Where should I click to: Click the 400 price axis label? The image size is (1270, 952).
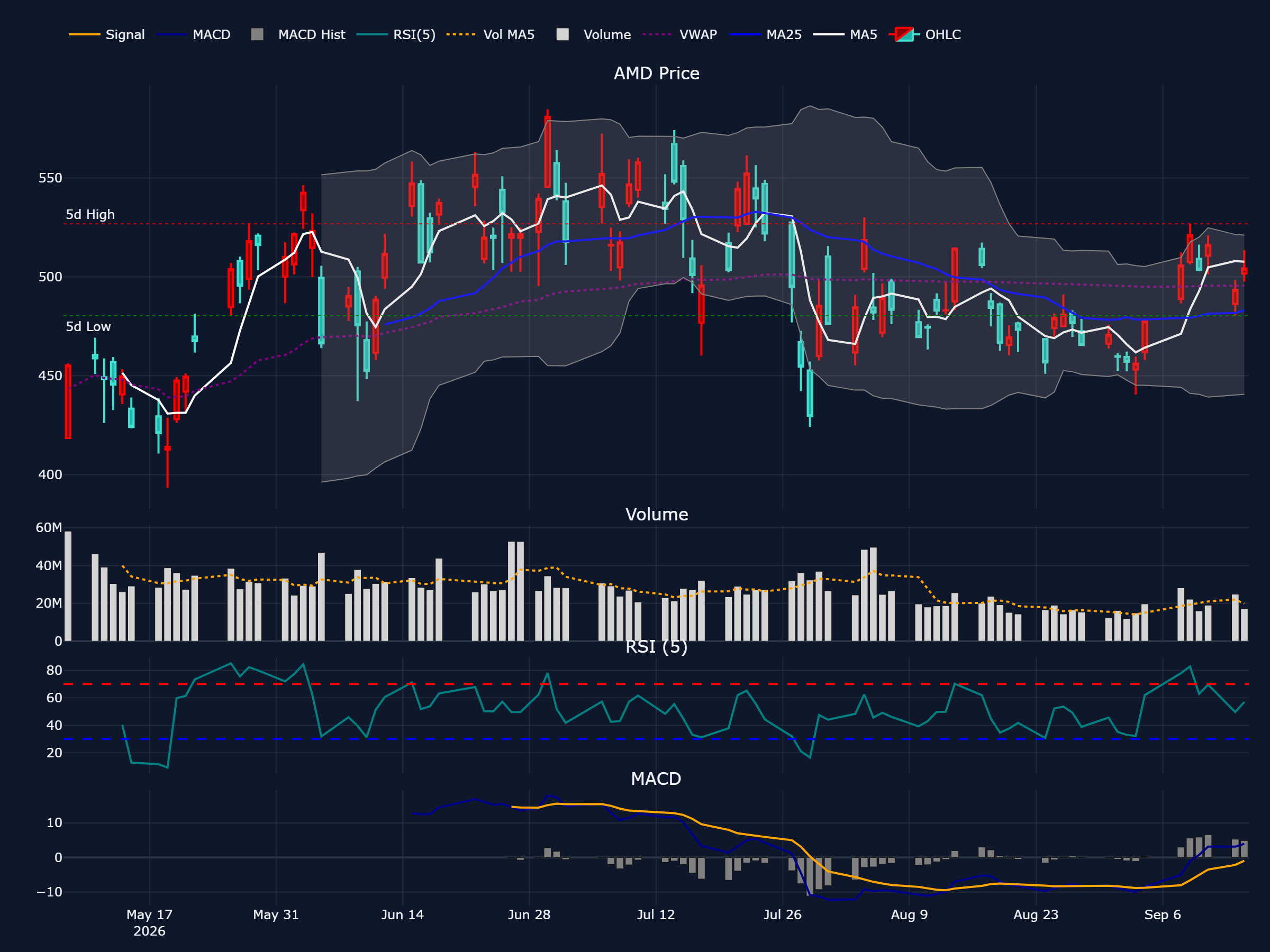[50, 474]
